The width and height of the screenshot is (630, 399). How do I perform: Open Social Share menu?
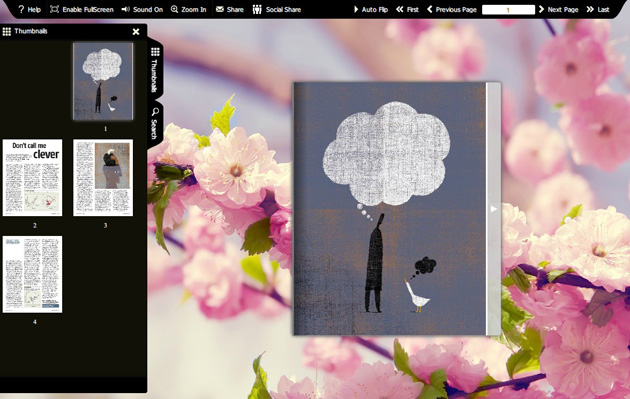coord(276,9)
